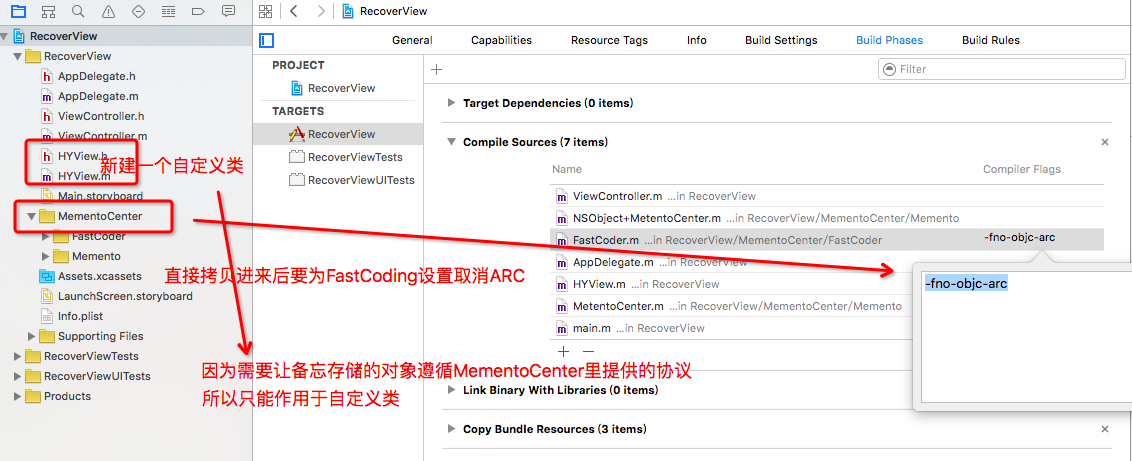Open the Symbol navigator hierarchy icon
The image size is (1132, 461).
(48, 11)
